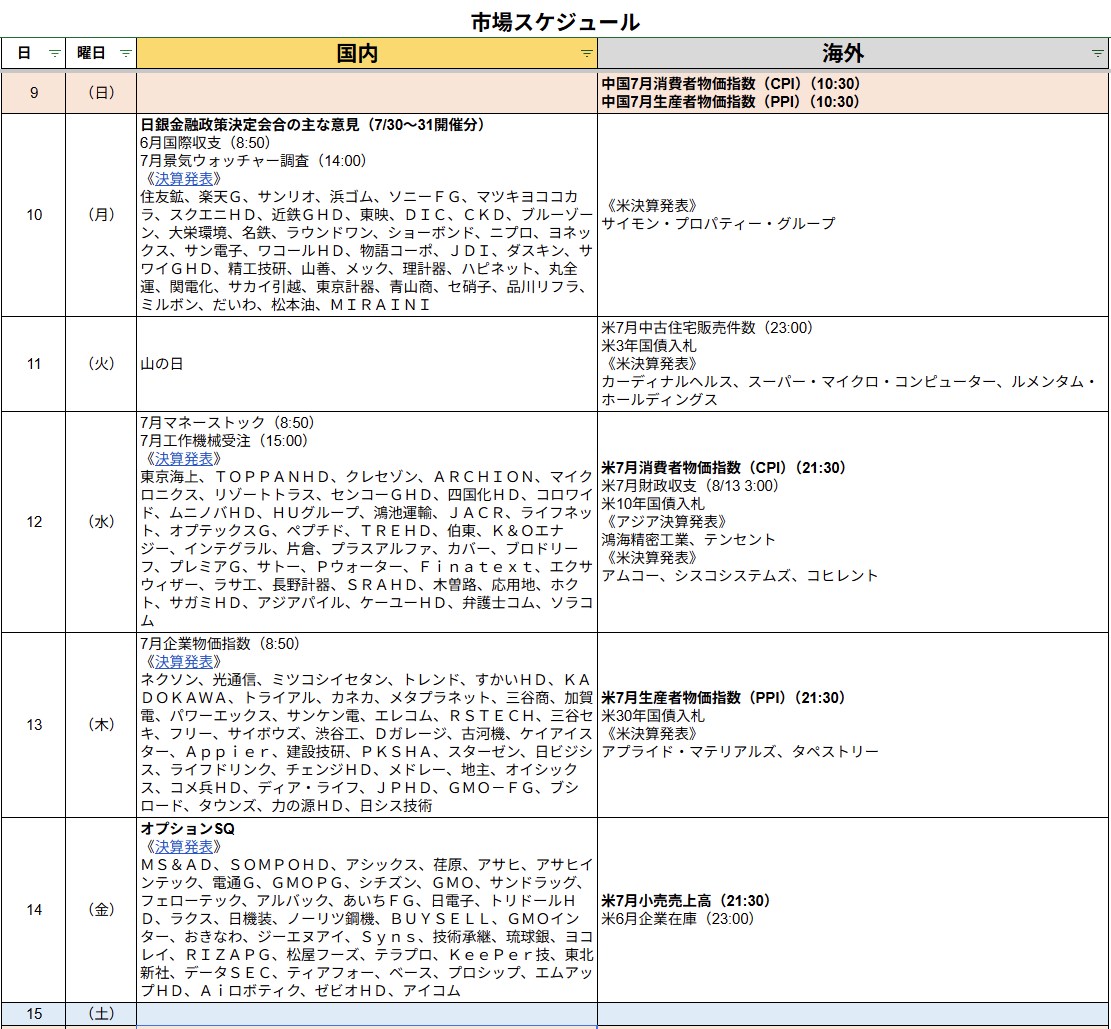Screen dimensions: 1111x1029
Task: Select the (日) weekday cell
Action: (101, 92)
